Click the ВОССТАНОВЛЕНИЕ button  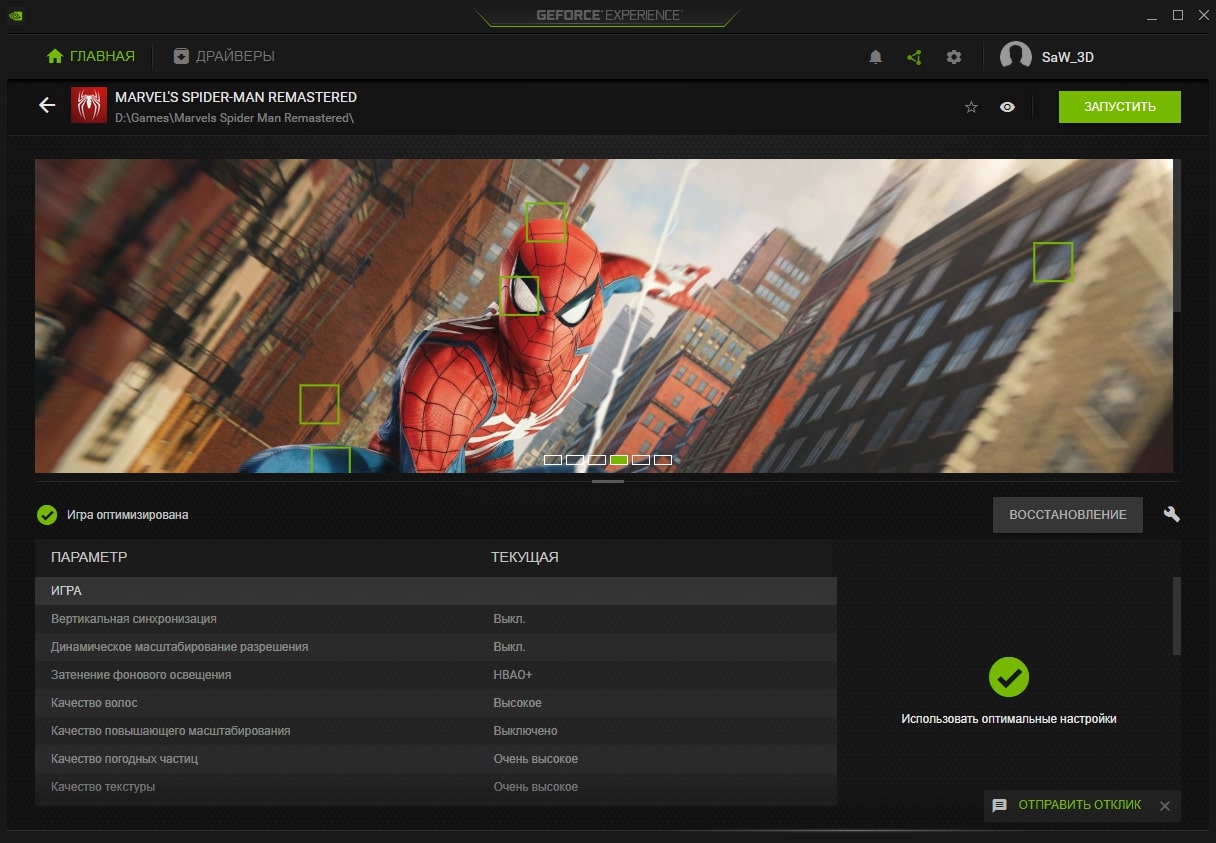point(1068,514)
